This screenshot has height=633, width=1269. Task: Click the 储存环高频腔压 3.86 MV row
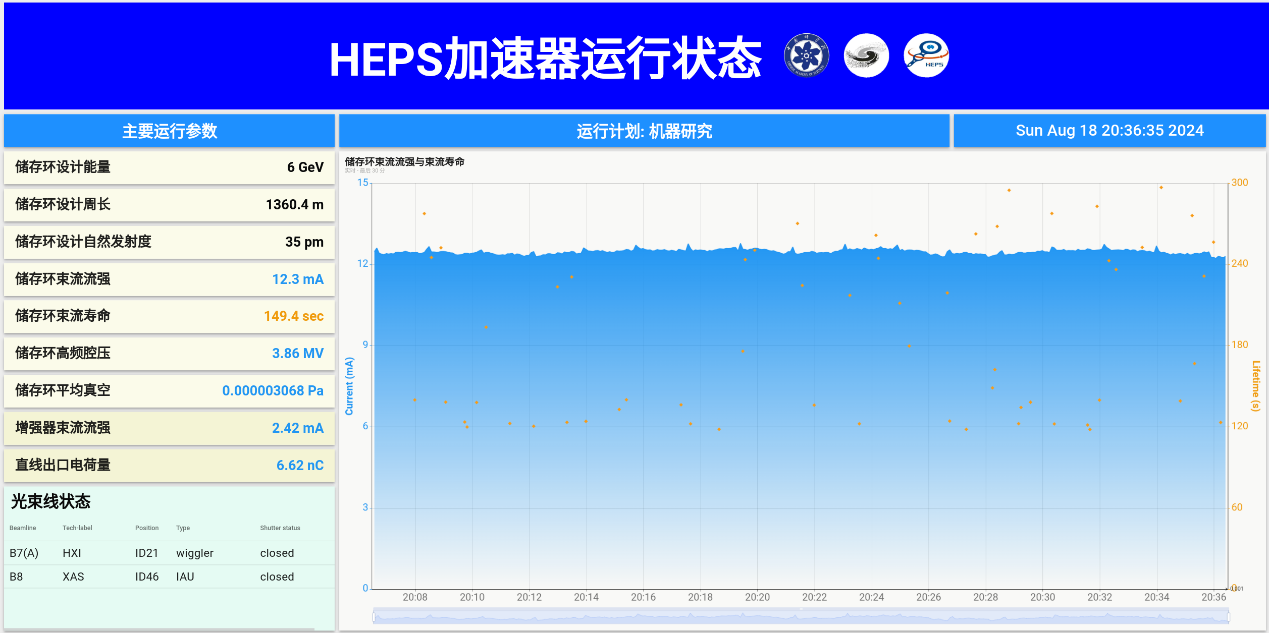(169, 353)
